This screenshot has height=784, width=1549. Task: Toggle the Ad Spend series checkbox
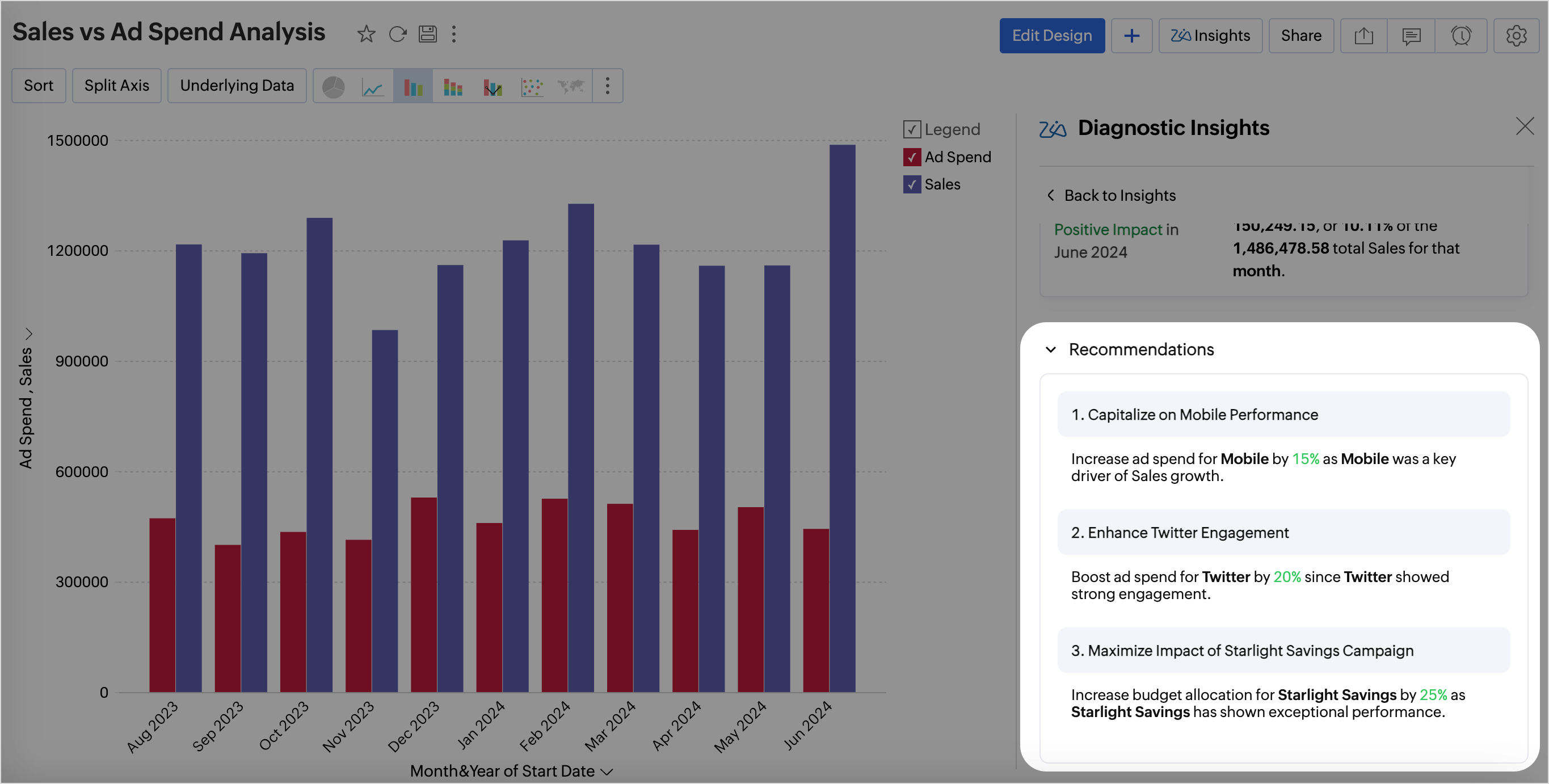912,157
